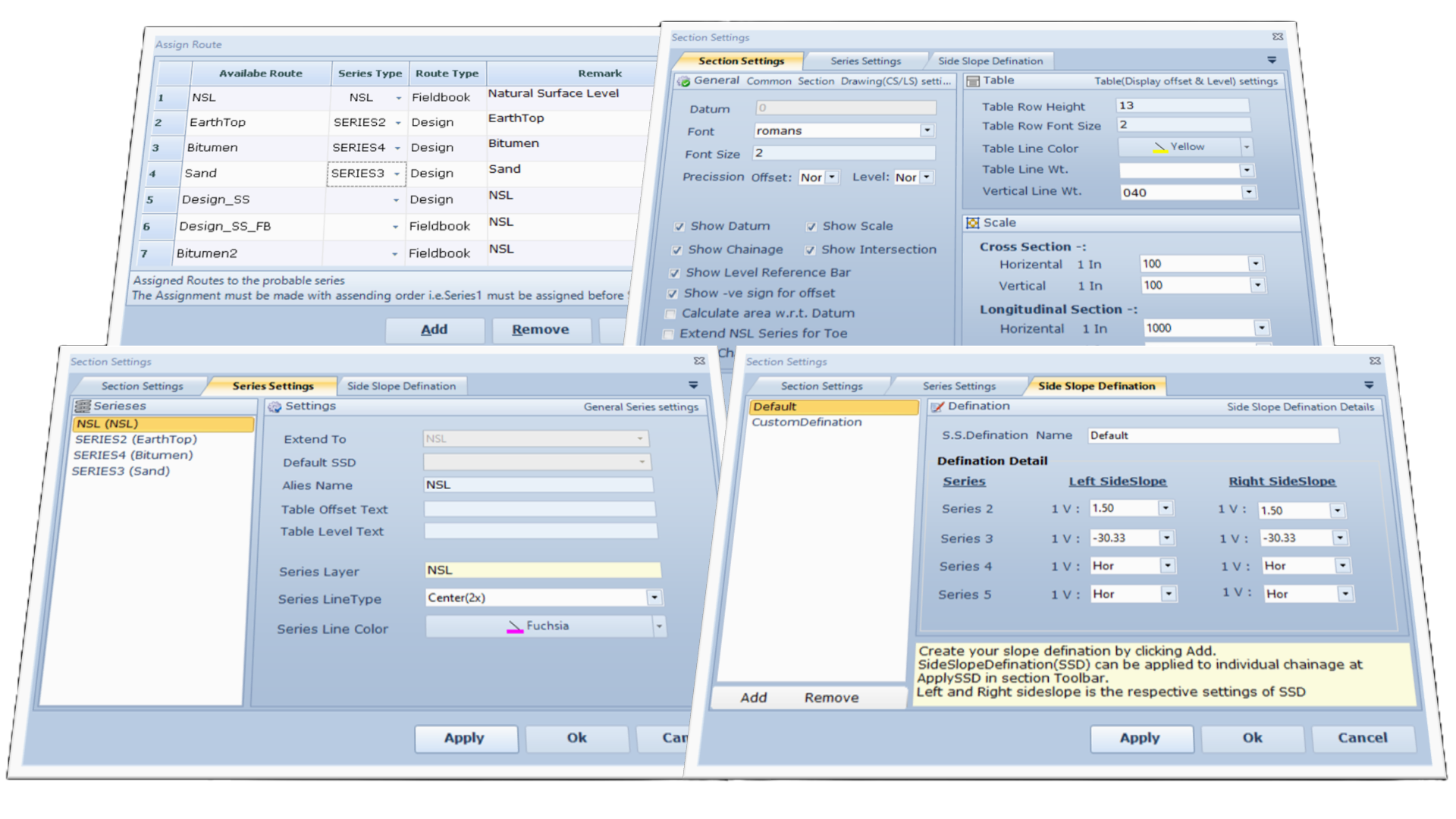Image resolution: width=1456 pixels, height=819 pixels.
Task: Click the Settings gear icon in Series Settings
Action: 275,407
